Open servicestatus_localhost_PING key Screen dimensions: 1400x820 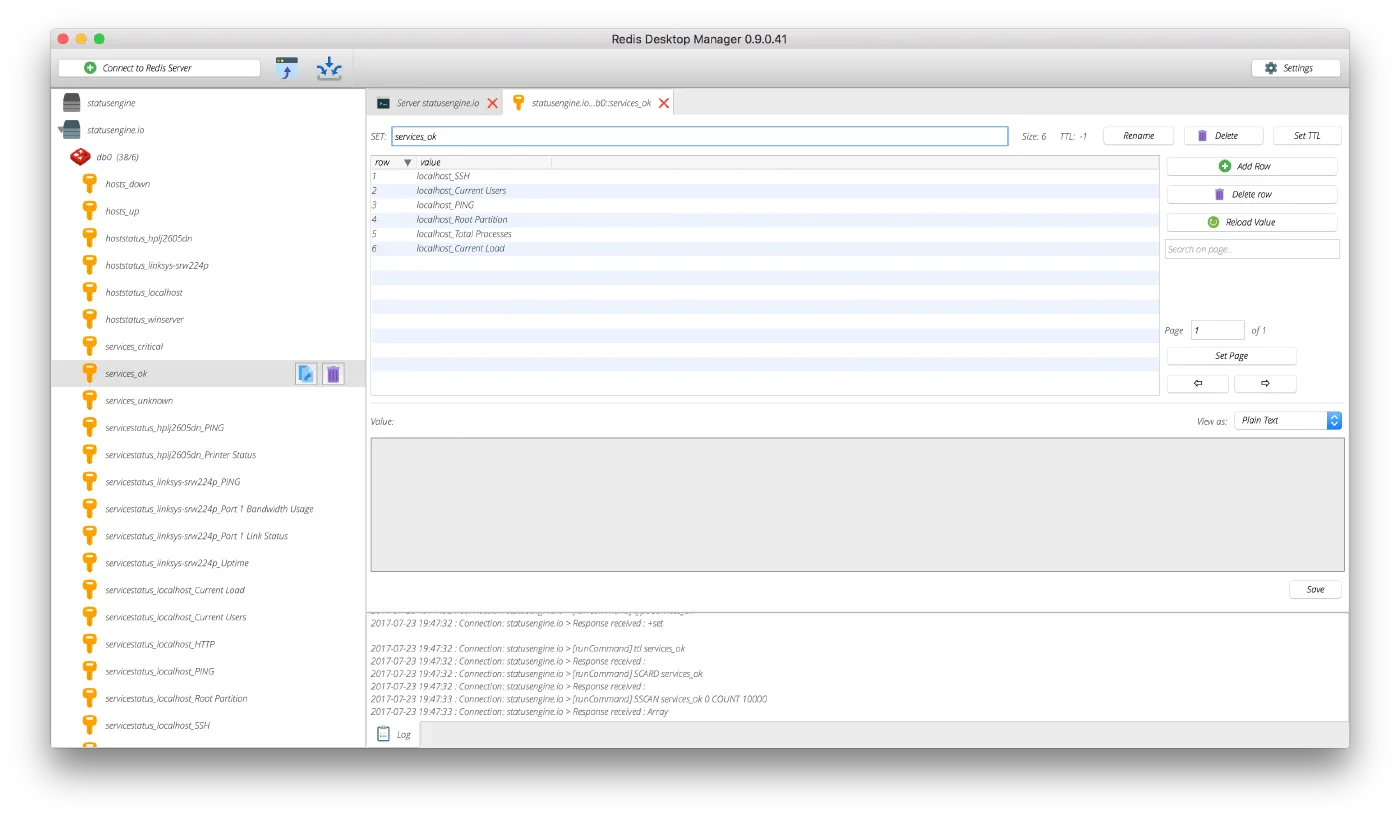(x=160, y=670)
